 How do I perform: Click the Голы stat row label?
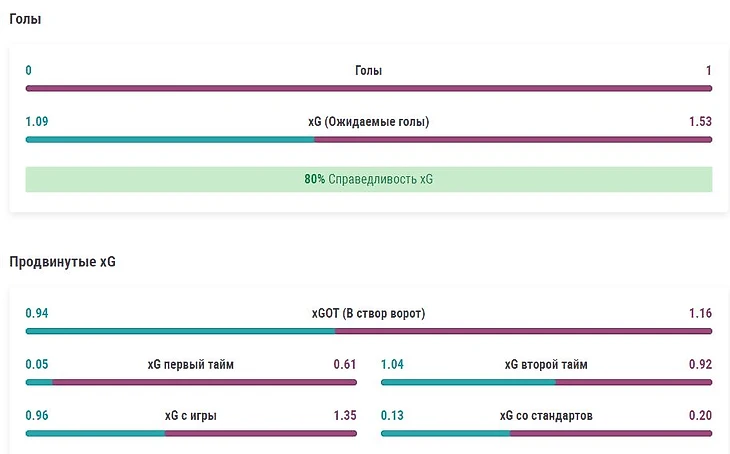(368, 71)
